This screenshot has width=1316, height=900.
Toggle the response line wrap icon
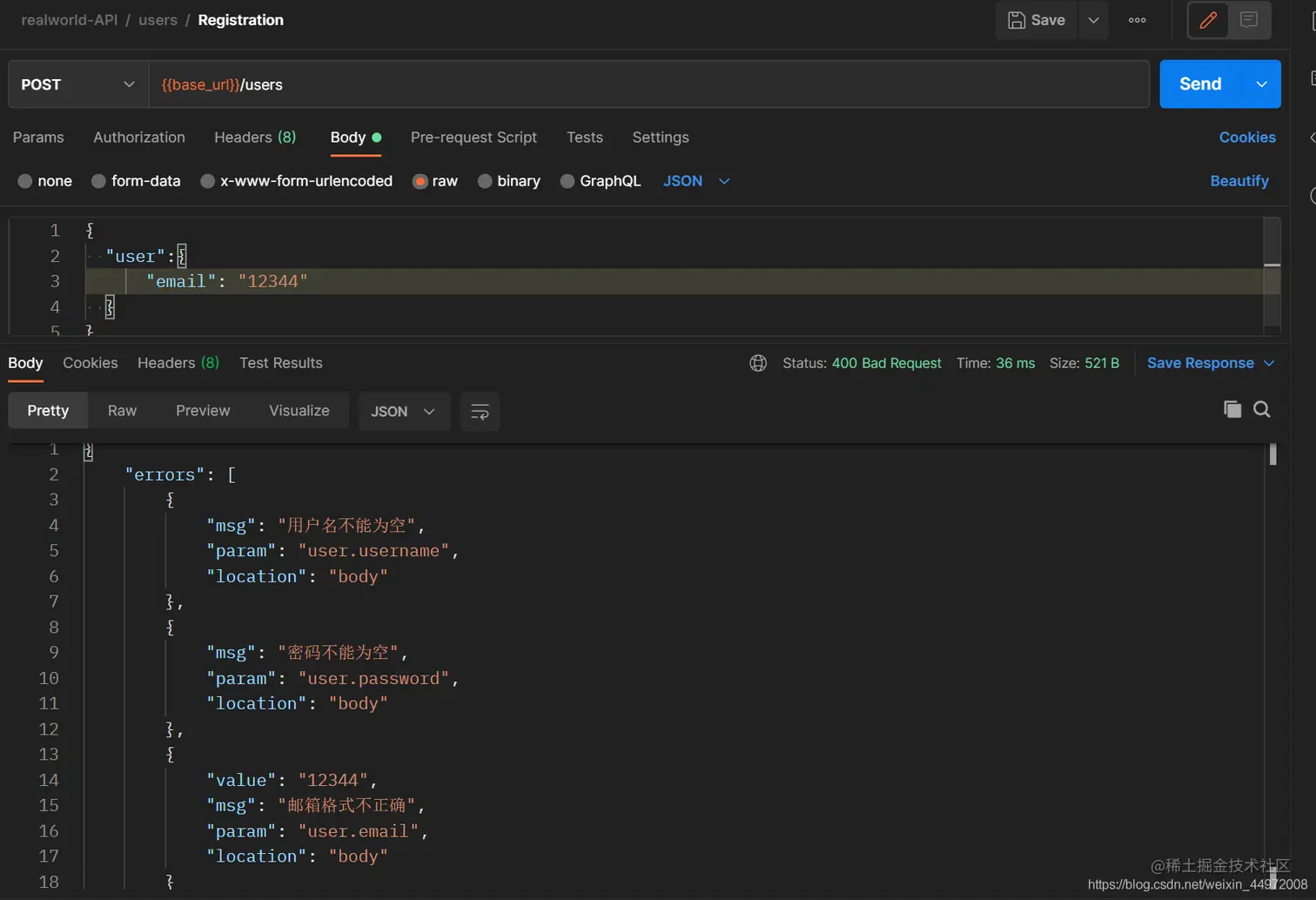tap(480, 411)
